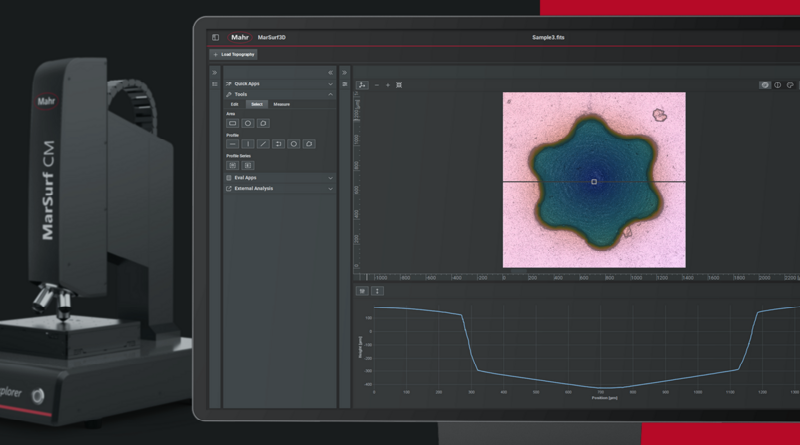Select the first Profile Series tool
This screenshot has height=445, width=800.
click(x=233, y=165)
